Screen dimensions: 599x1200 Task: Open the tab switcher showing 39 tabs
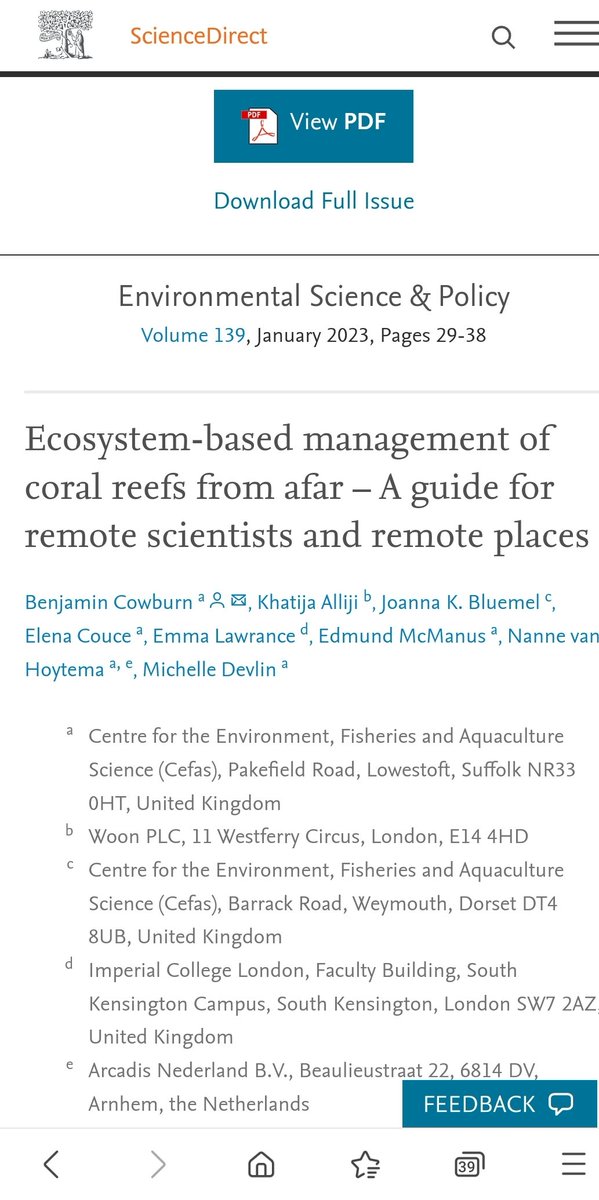[x=470, y=1164]
